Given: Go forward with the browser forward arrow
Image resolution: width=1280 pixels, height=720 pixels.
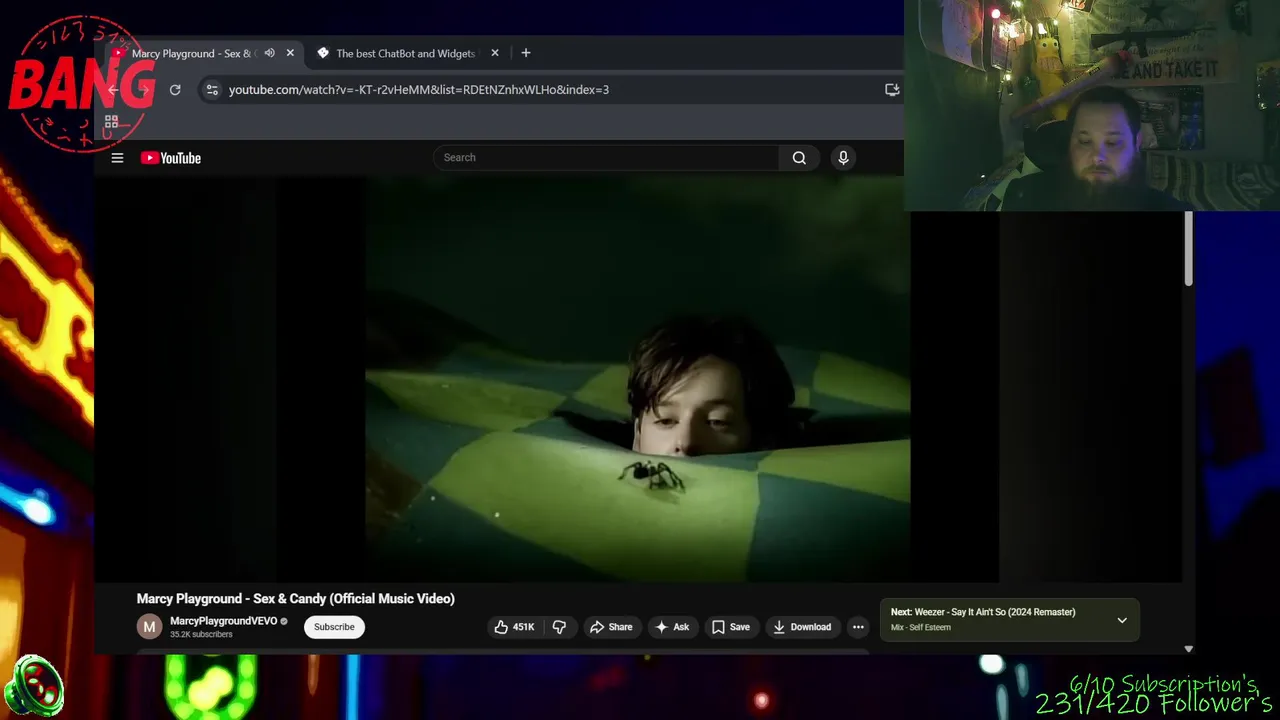Looking at the screenshot, I should tap(144, 90).
